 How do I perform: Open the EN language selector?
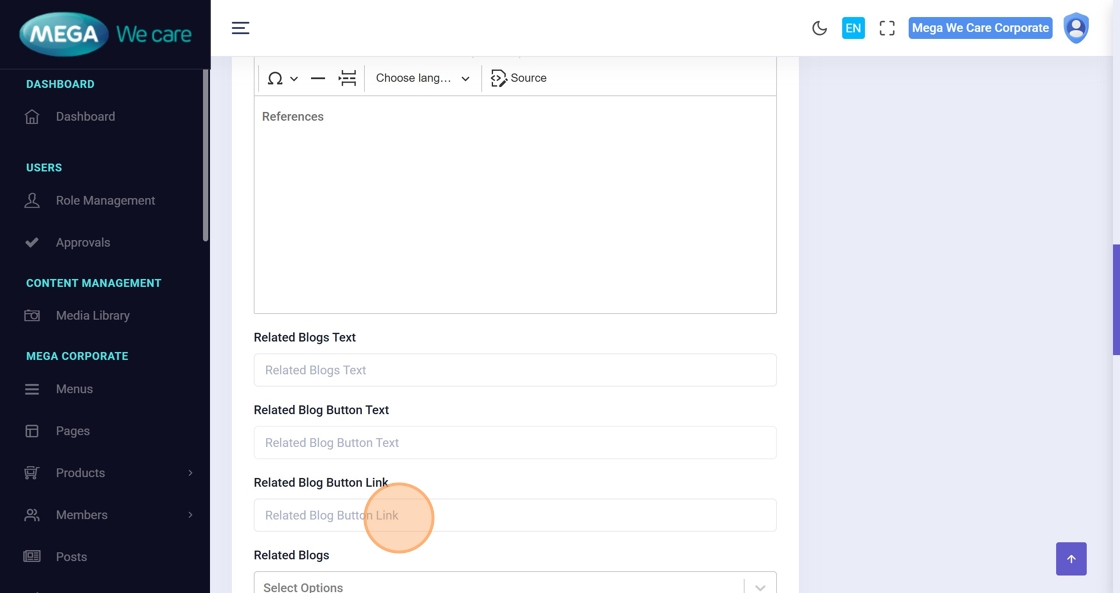853,28
